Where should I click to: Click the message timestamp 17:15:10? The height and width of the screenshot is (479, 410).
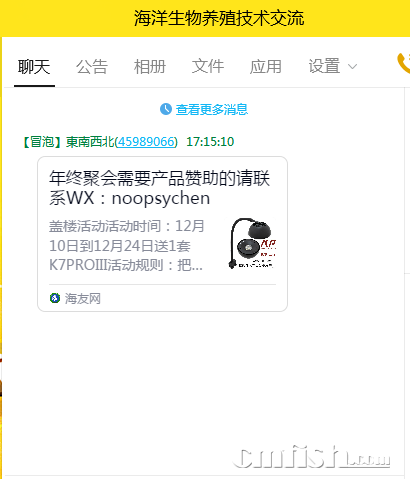[x=210, y=142]
